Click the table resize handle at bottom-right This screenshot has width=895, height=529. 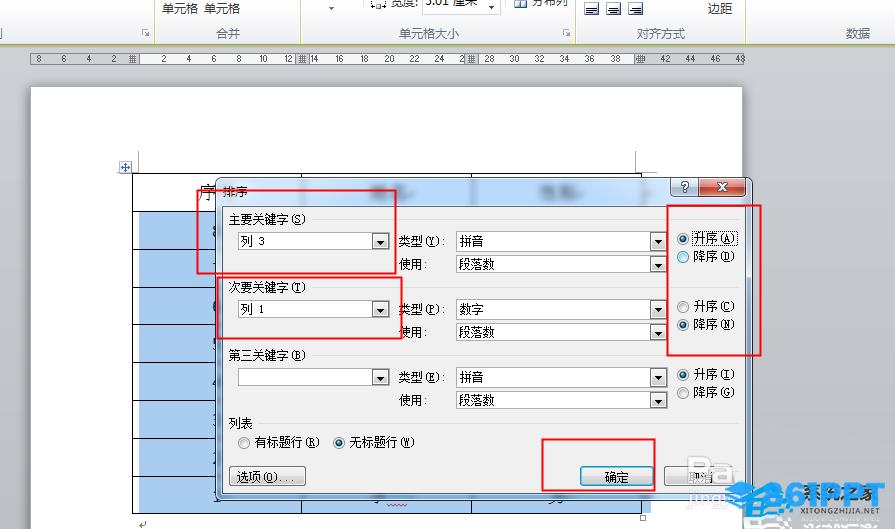click(643, 518)
